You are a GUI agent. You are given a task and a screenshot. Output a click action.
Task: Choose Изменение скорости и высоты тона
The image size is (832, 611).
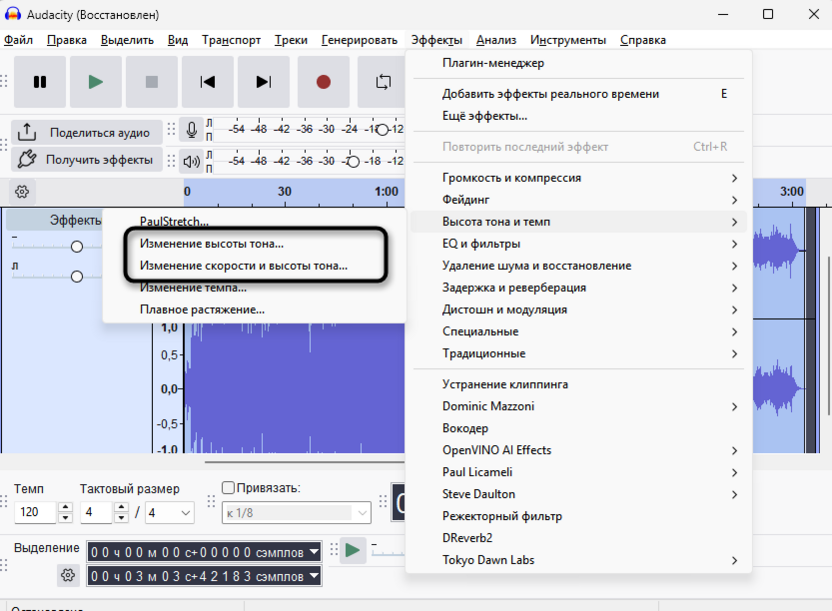click(254, 266)
